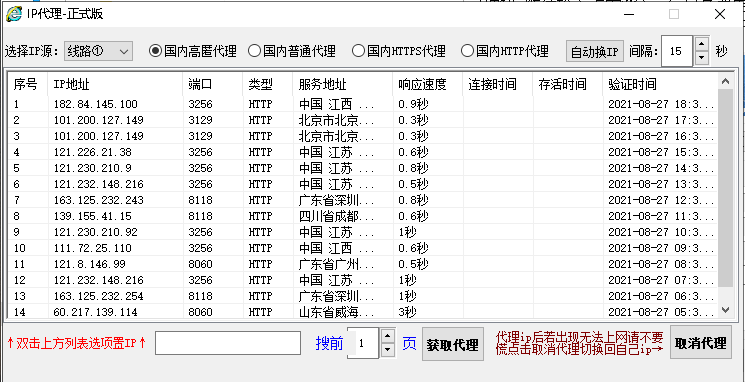The image size is (745, 382).
Task: Click the 端口 column header
Action: (x=213, y=85)
